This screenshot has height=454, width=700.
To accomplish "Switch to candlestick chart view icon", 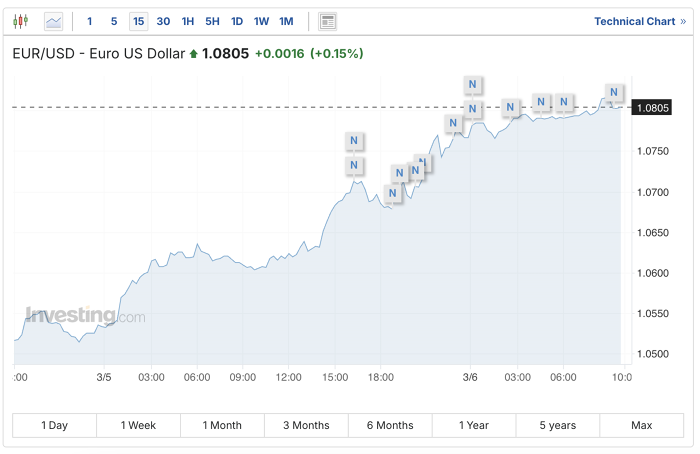I will pos(21,21).
